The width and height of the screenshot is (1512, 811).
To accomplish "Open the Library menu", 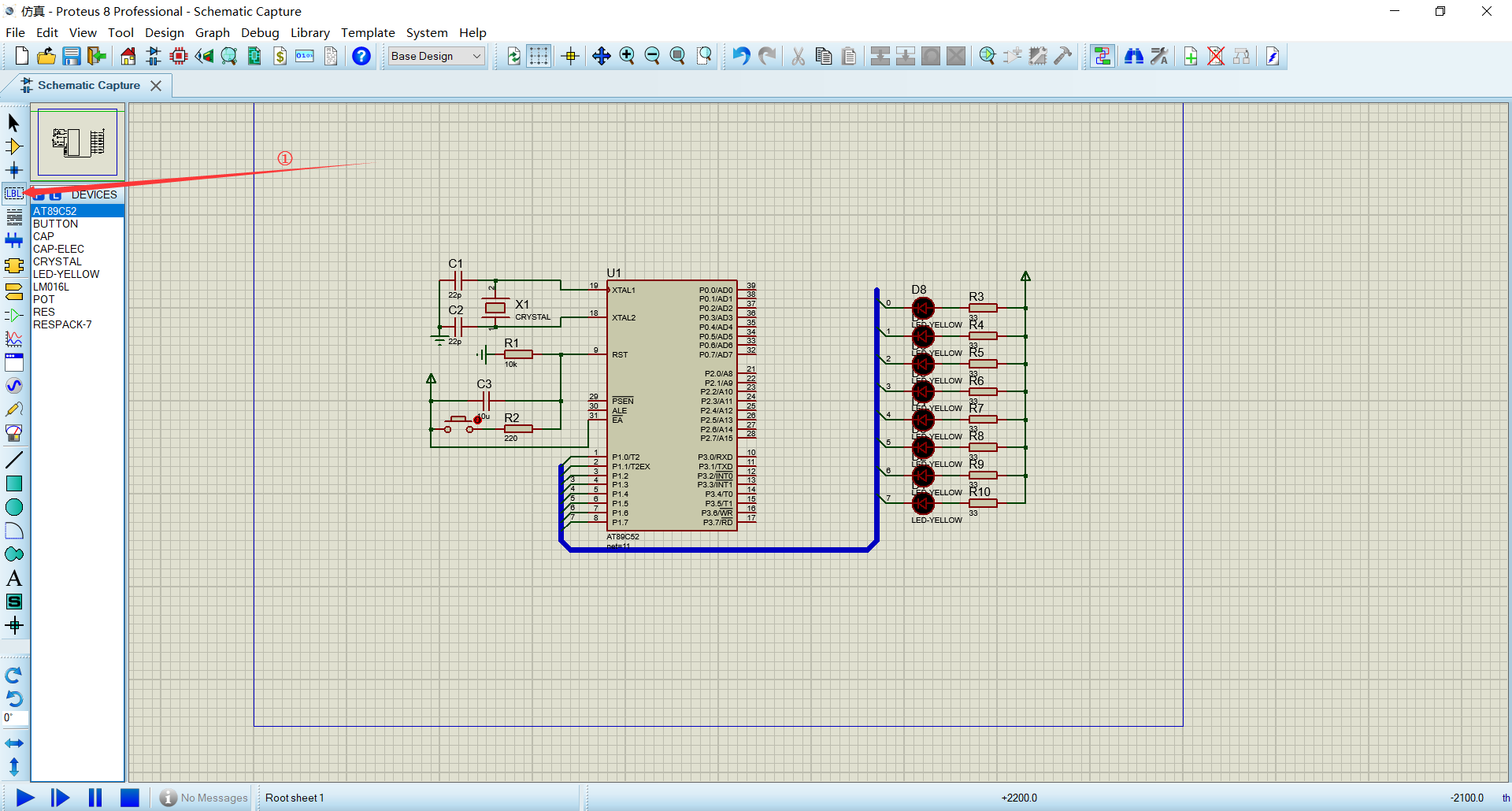I will [x=309, y=32].
